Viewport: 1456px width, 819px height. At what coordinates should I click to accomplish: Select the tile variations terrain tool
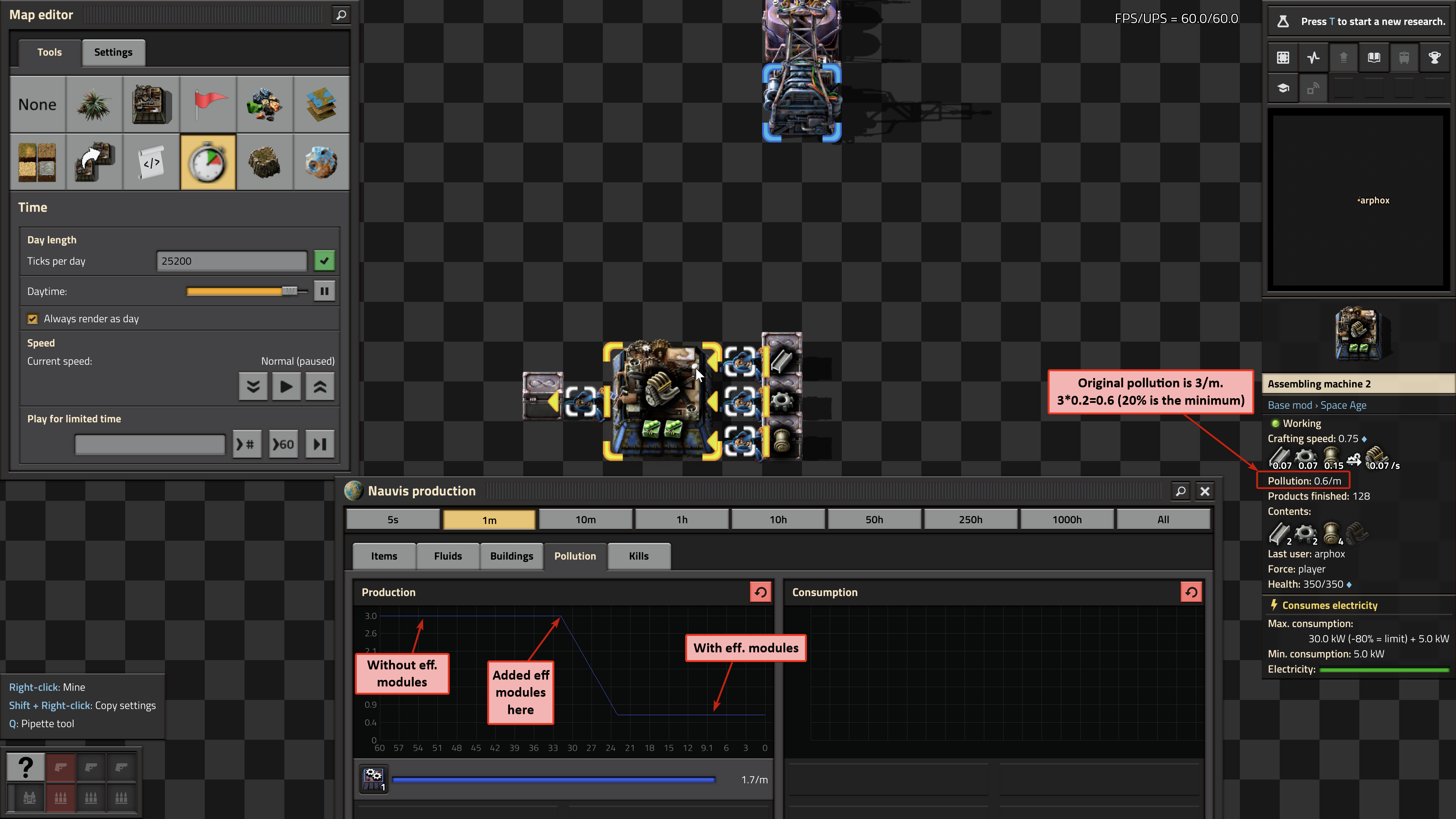(37, 162)
